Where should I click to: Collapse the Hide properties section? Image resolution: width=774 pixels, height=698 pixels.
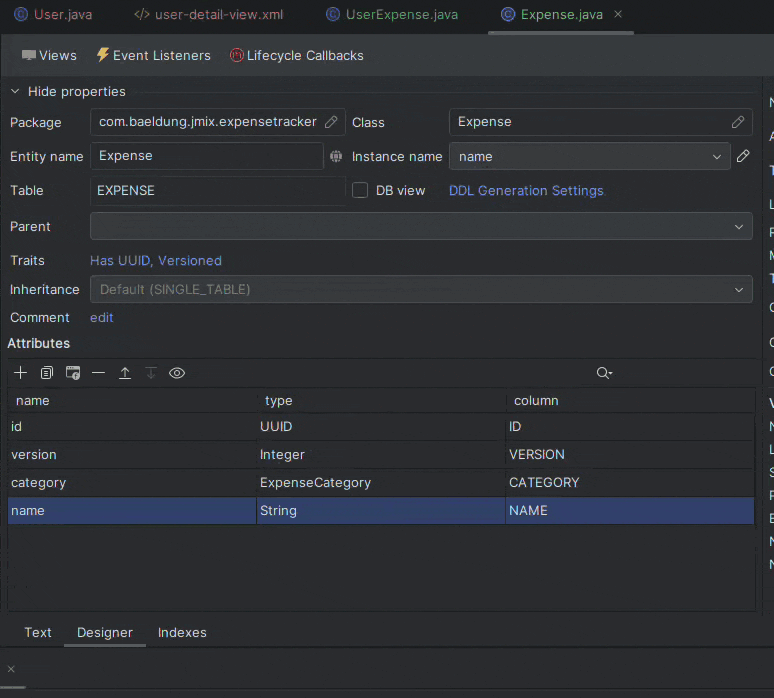pos(15,92)
